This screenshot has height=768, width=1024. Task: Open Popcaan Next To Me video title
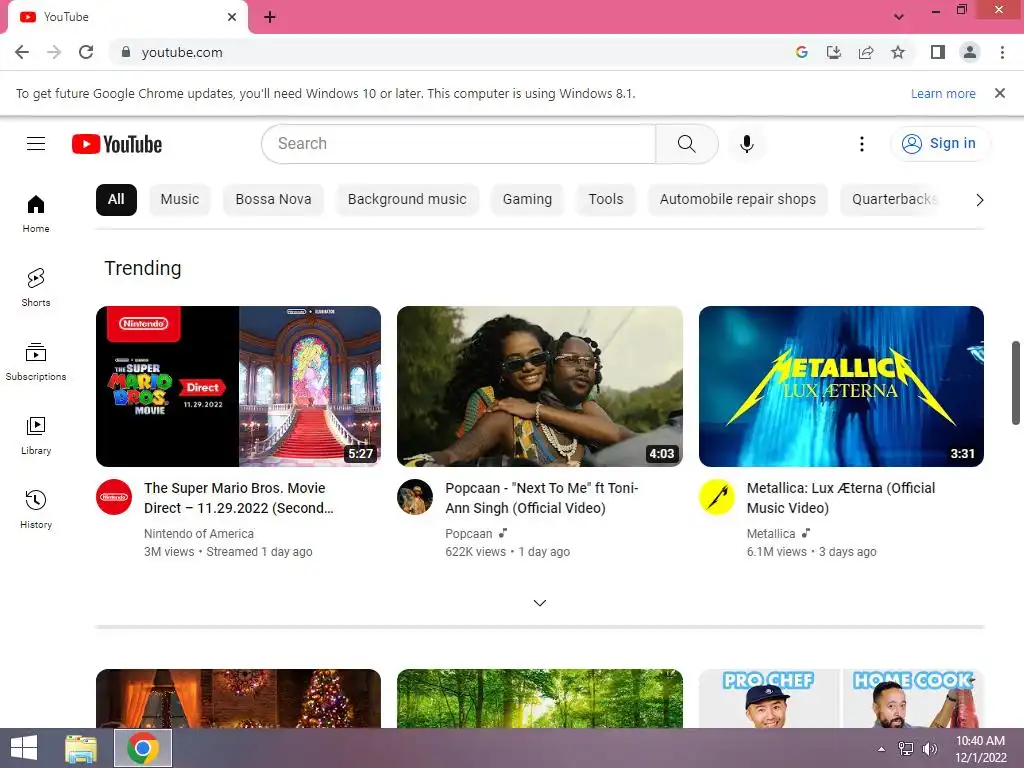point(541,498)
